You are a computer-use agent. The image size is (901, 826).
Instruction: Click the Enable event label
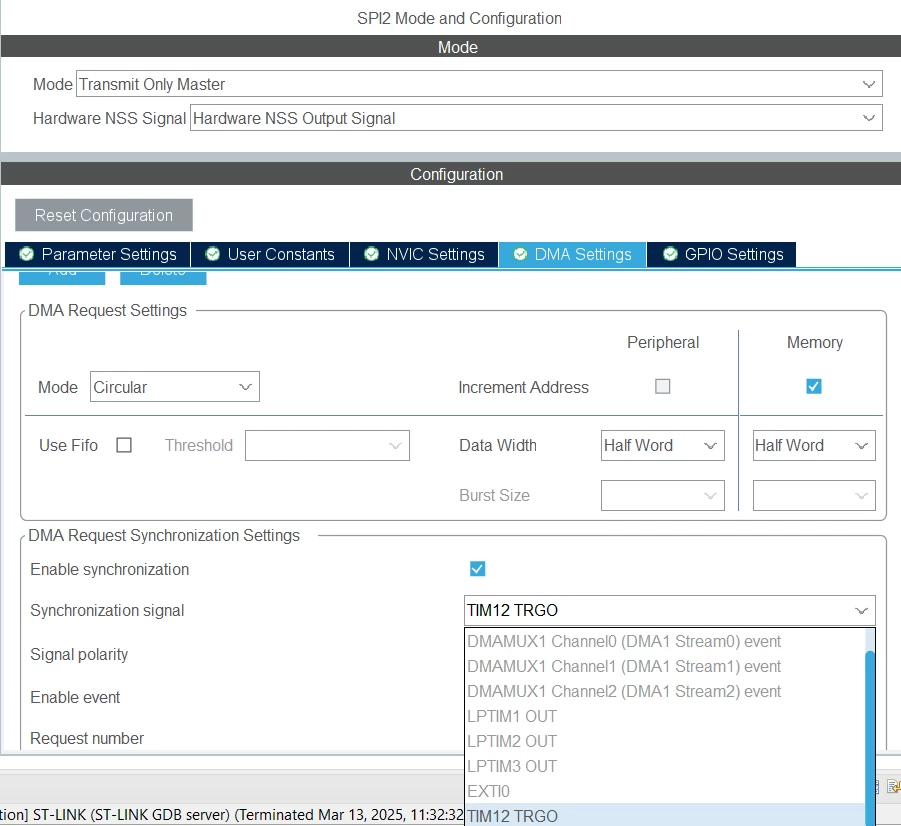click(x=75, y=697)
